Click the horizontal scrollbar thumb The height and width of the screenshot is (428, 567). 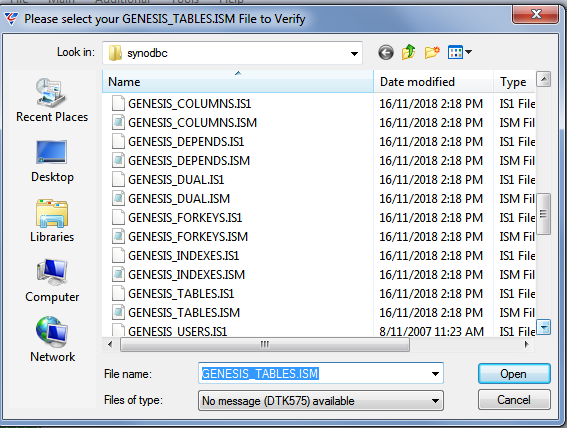point(265,344)
